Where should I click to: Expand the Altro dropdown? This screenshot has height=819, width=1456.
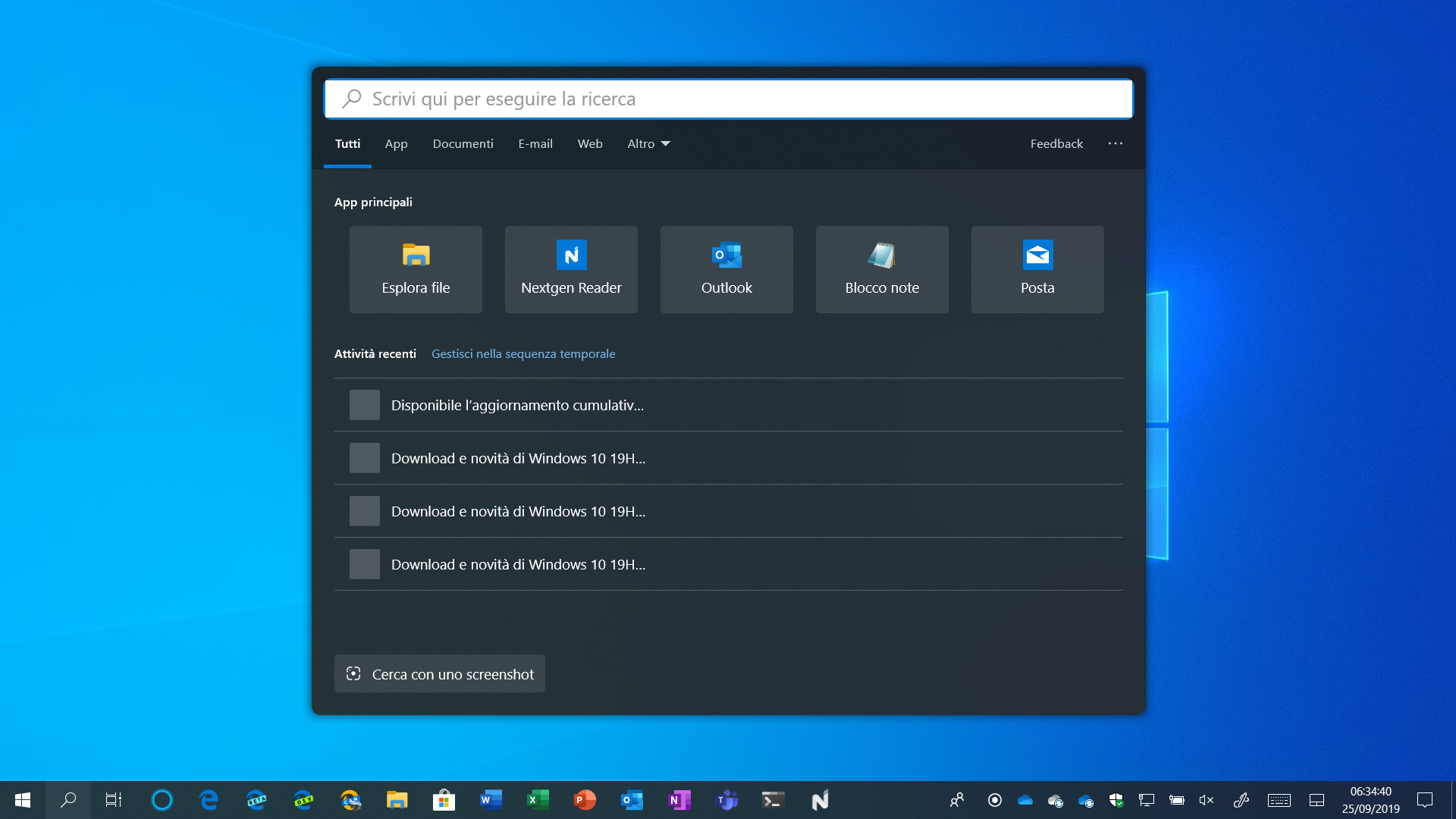coord(648,144)
